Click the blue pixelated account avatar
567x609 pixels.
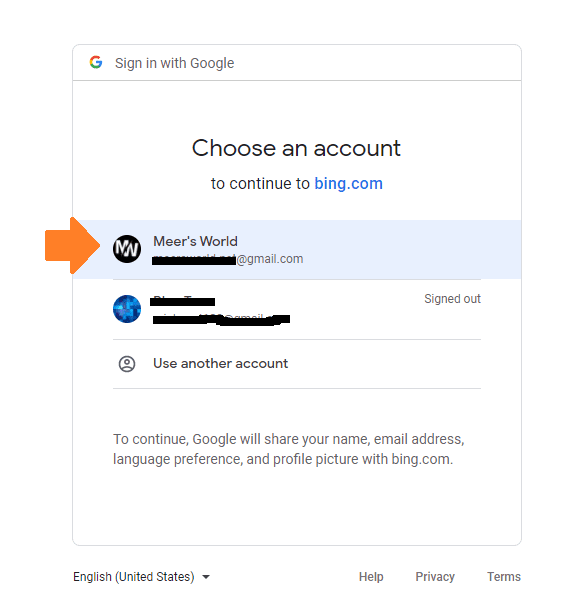[x=127, y=309]
